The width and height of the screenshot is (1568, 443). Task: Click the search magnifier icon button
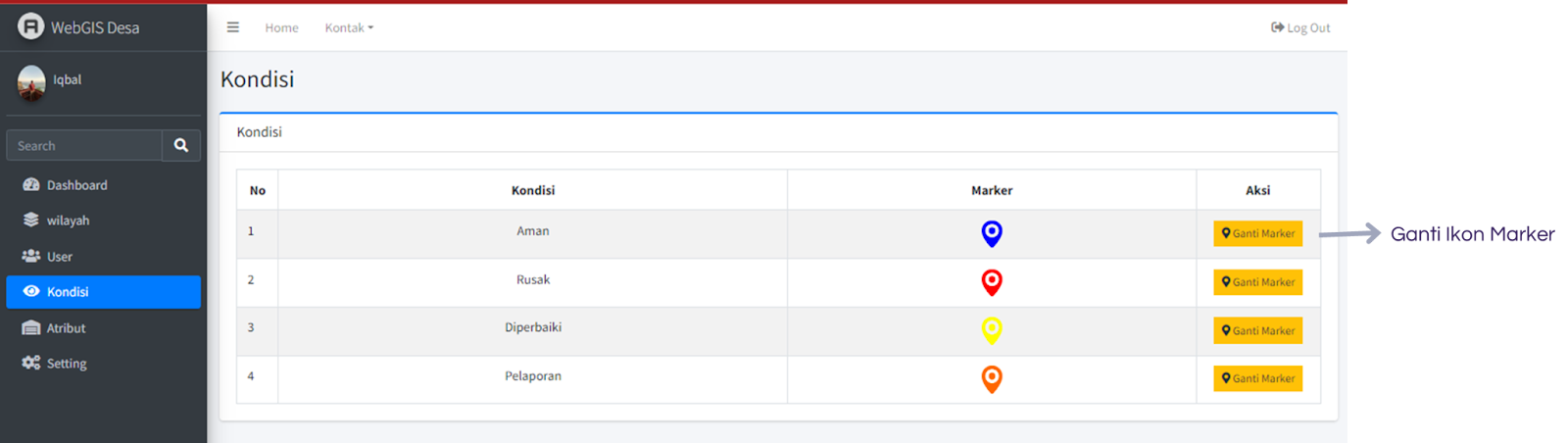(x=181, y=145)
